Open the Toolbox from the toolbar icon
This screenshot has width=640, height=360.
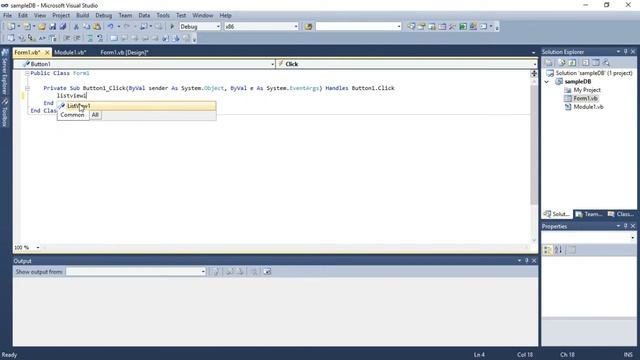(453, 27)
